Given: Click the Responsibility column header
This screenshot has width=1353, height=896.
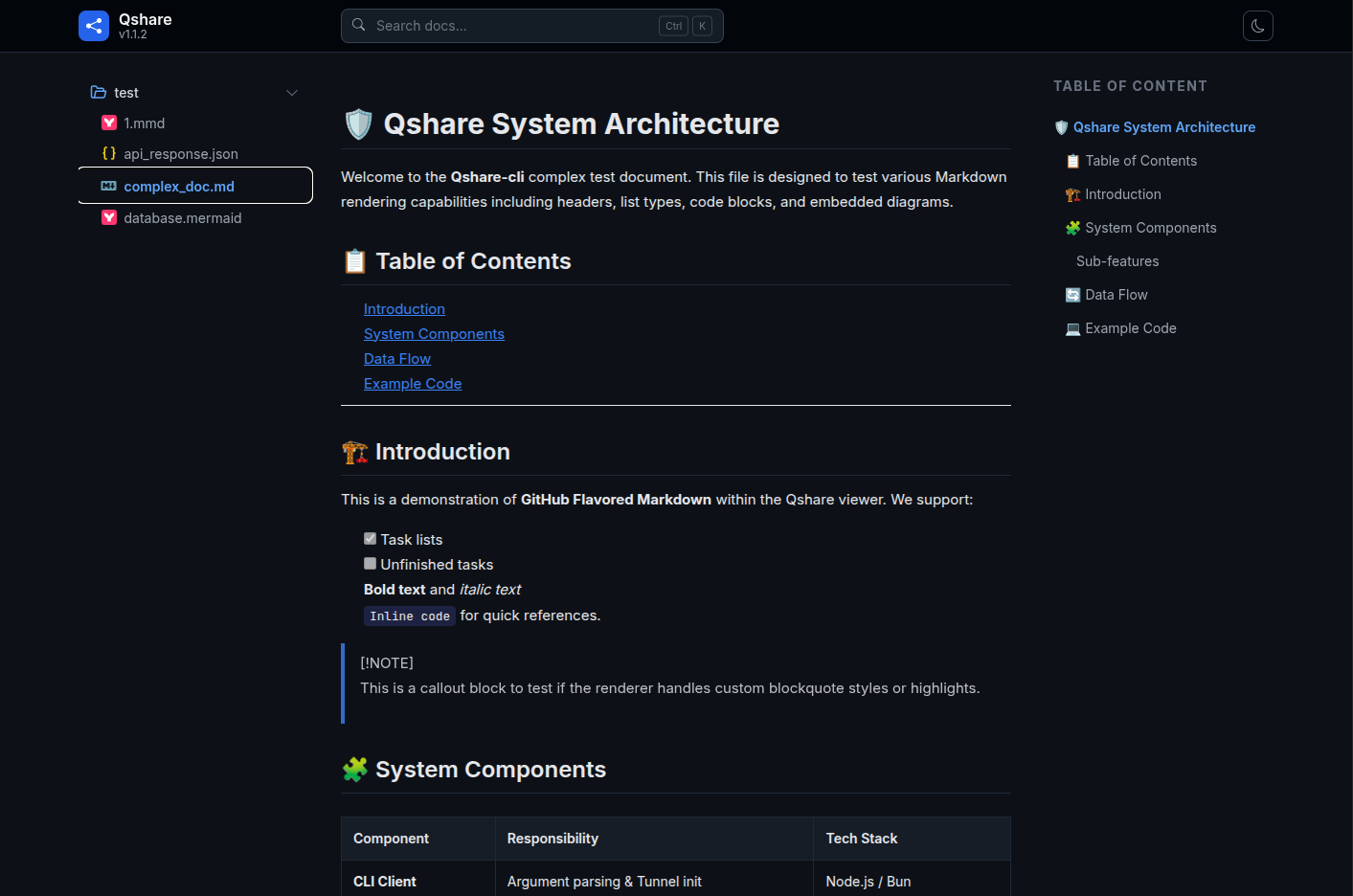Looking at the screenshot, I should coord(655,839).
